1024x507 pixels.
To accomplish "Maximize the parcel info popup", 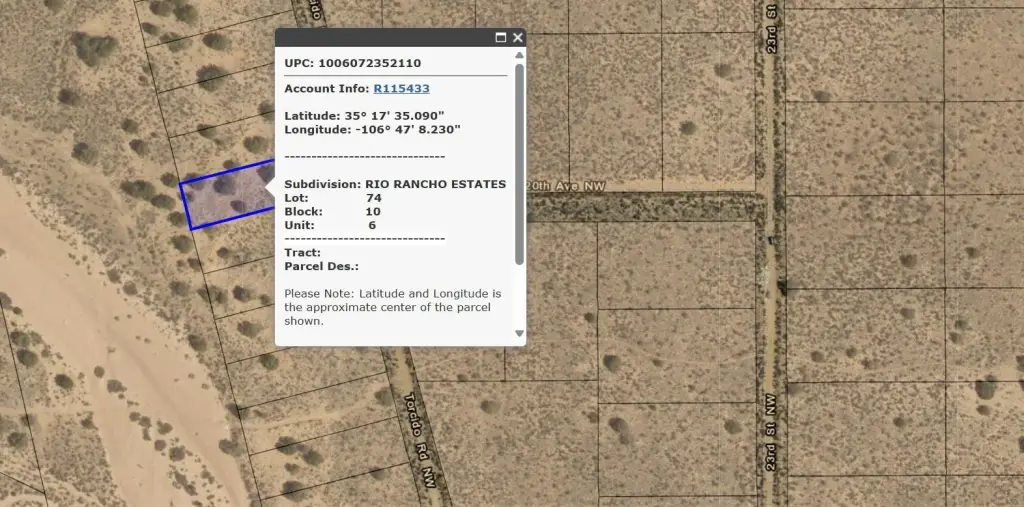I will point(501,37).
